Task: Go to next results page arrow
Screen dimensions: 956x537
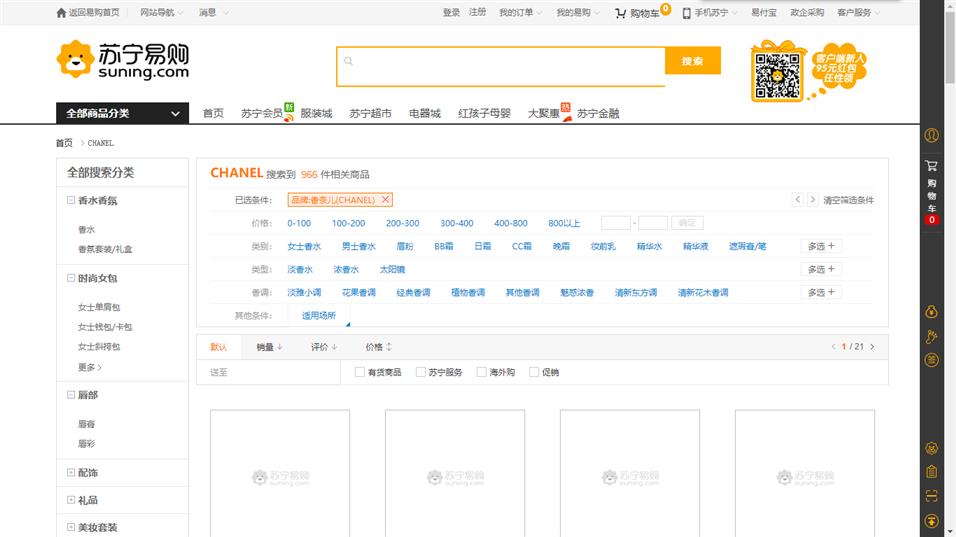Action: [872, 347]
